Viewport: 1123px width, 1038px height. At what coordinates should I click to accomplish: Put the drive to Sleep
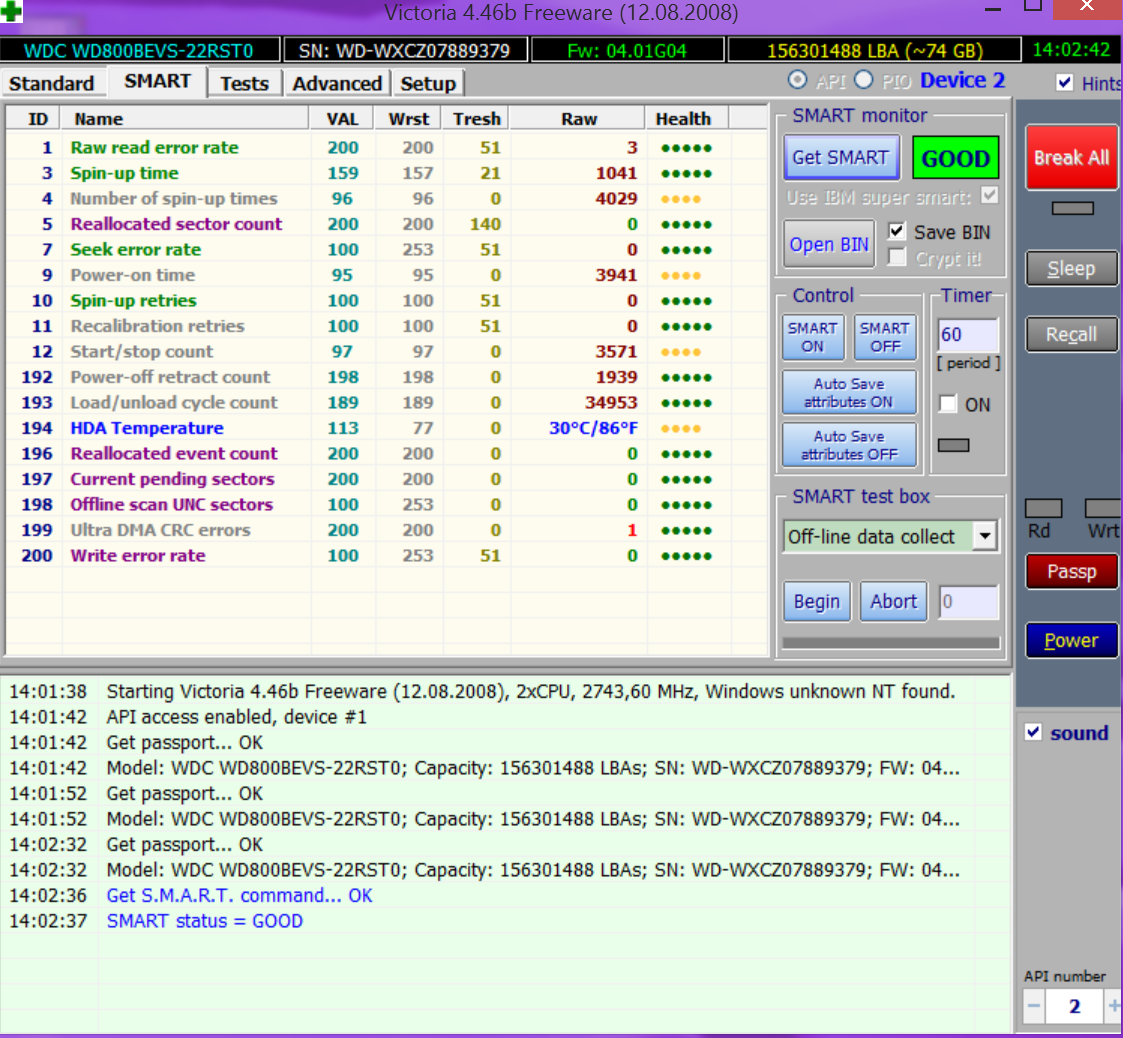[1071, 269]
